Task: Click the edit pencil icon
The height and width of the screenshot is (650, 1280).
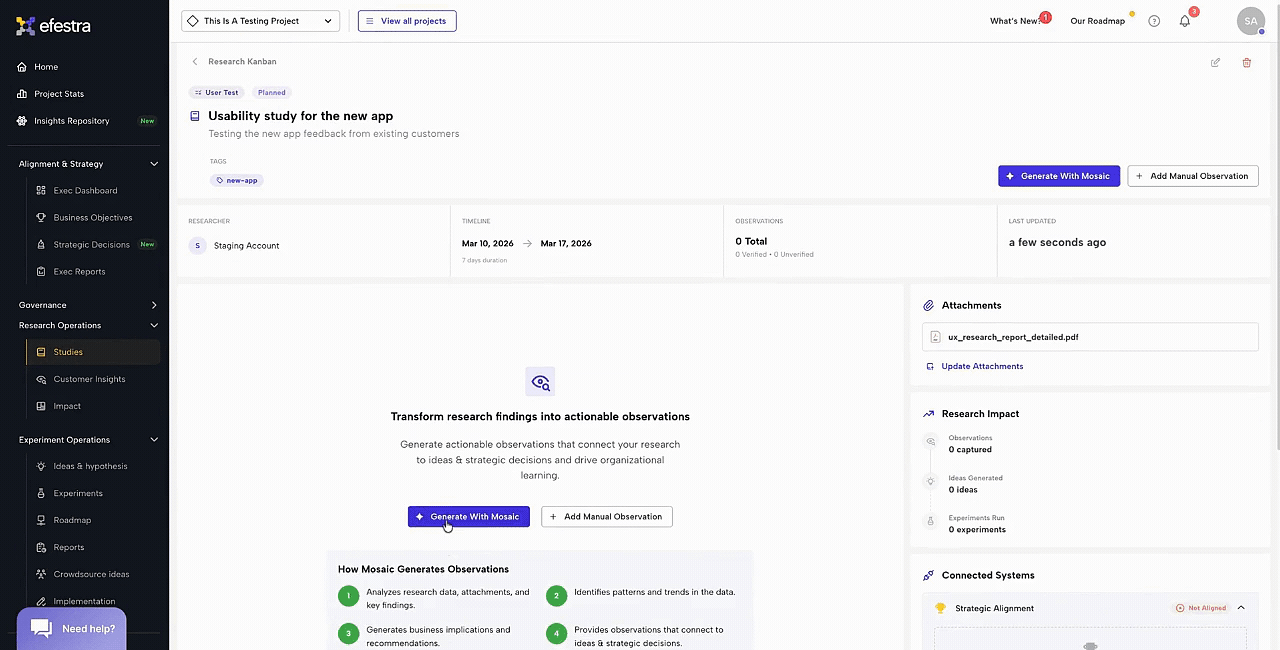Action: [1215, 62]
